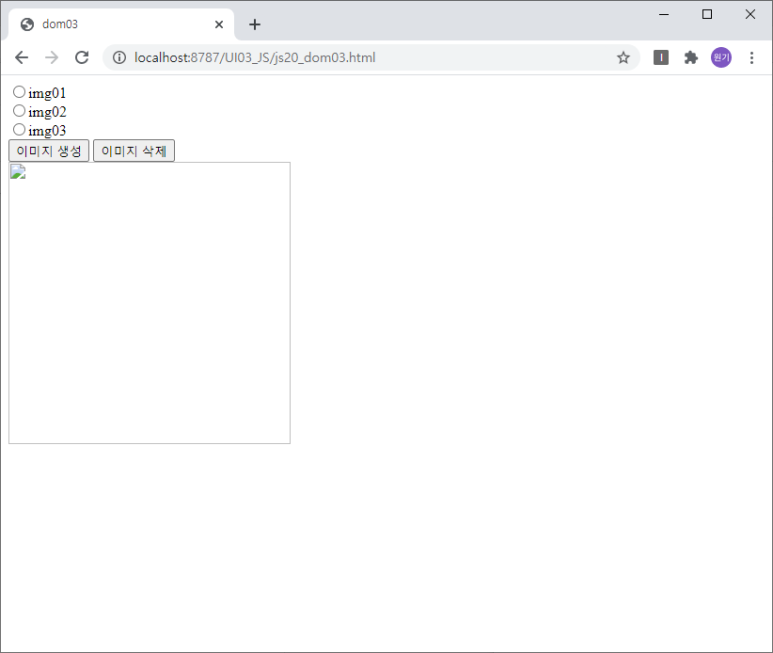Reload the current page

click(x=82, y=58)
